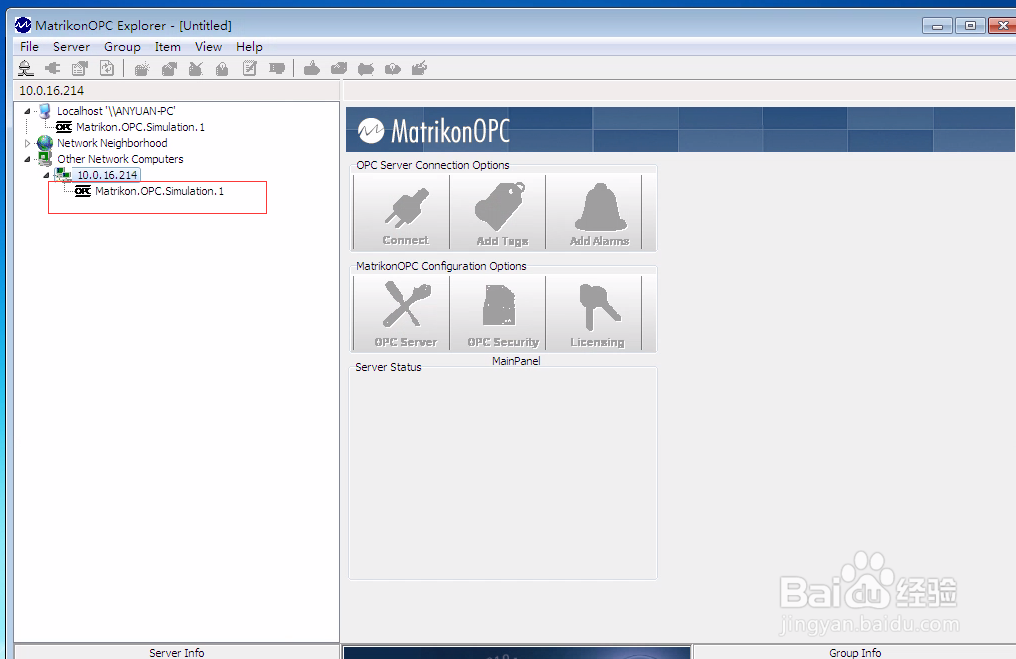The image size is (1016, 659).
Task: Click the Group Info panel label
Action: click(x=855, y=652)
